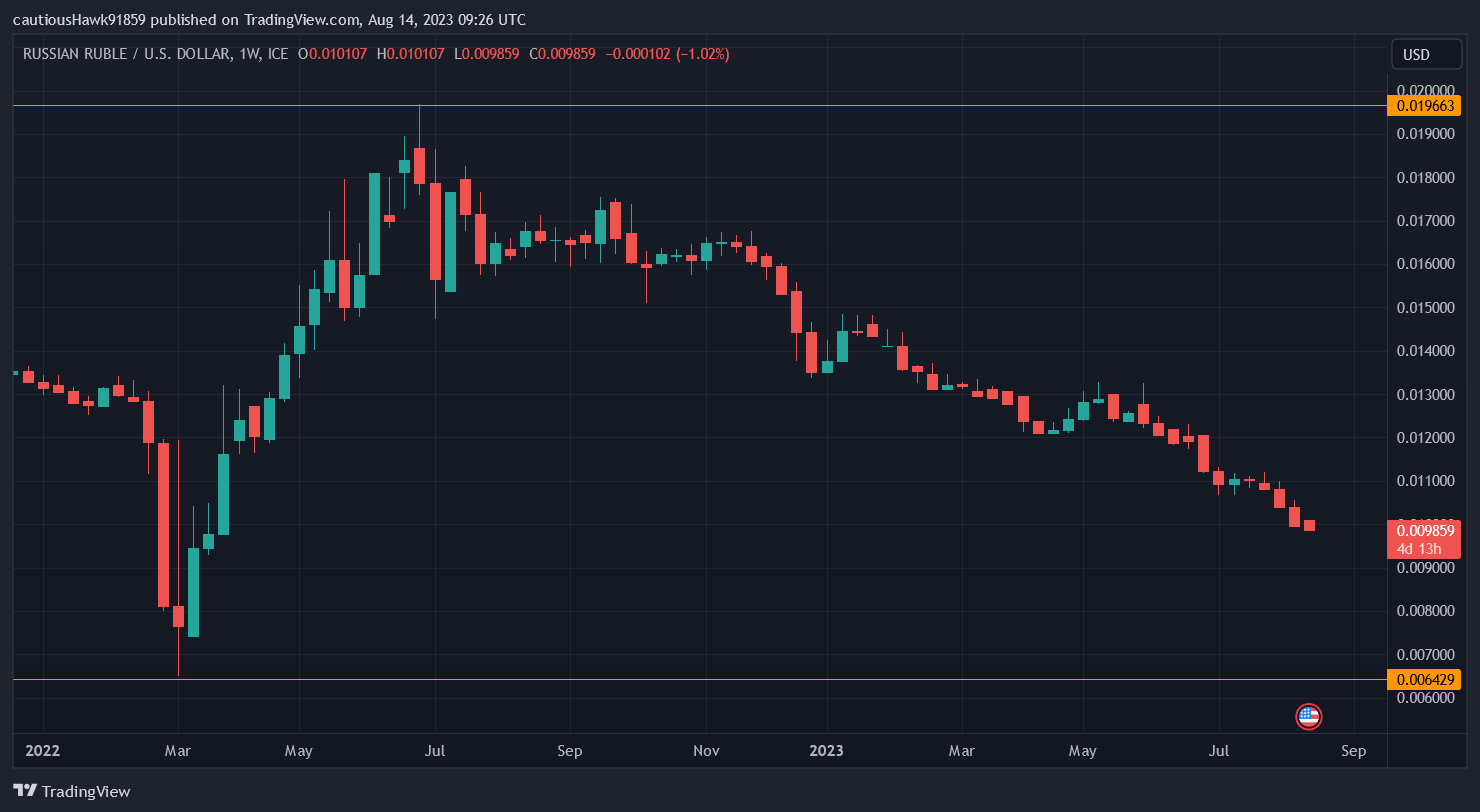Toggle the currency display via the USD button
The image size is (1480, 812).
[x=1426, y=54]
